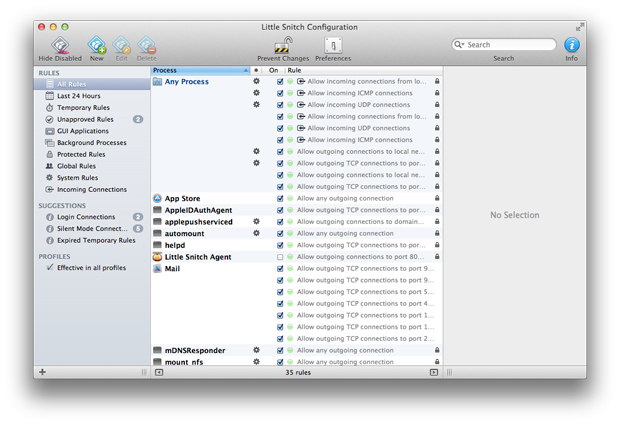Open Preferences from the toolbar
Screen dimensions: 620x425
point(333,46)
